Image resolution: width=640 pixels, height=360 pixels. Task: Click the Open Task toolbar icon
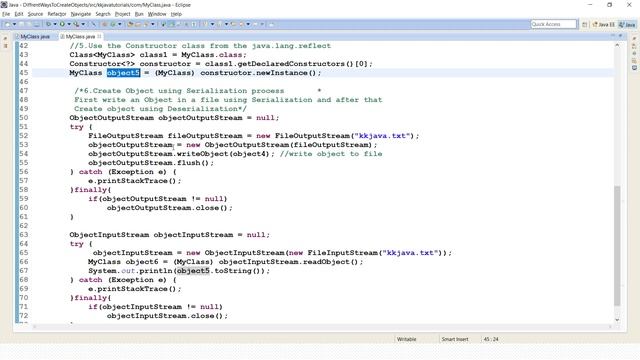138,24
